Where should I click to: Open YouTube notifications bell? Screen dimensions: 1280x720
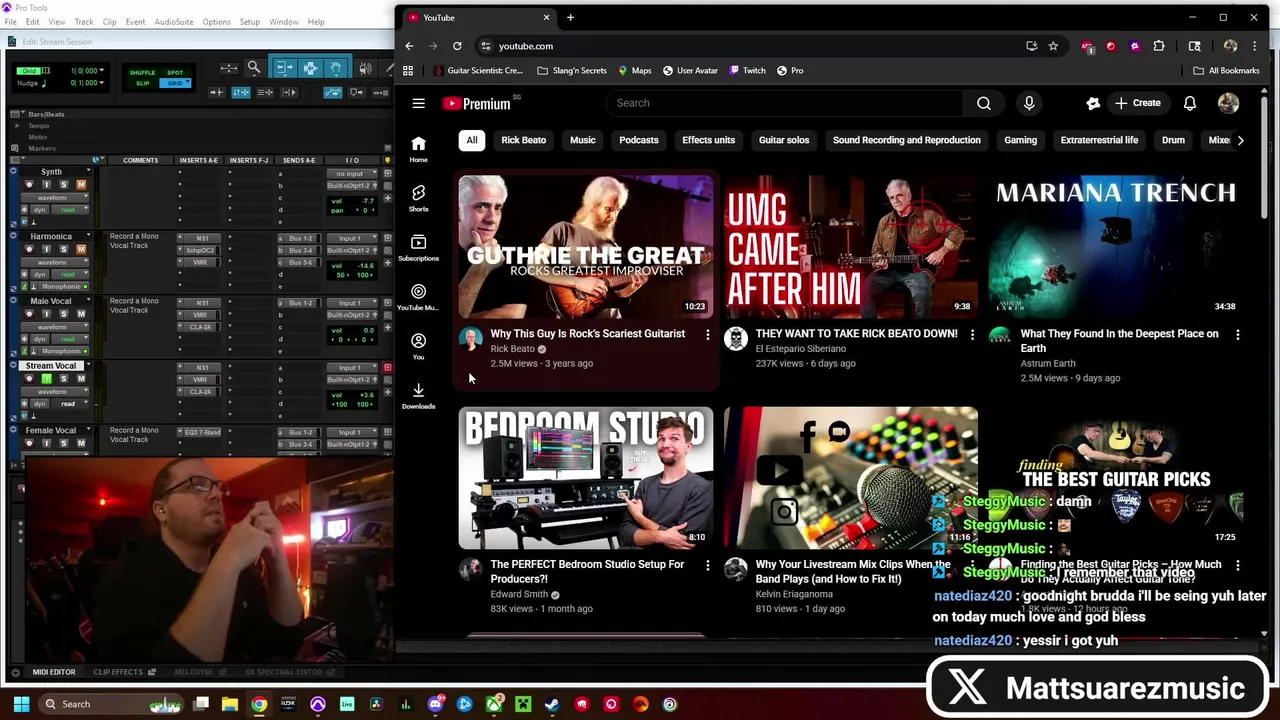1190,103
